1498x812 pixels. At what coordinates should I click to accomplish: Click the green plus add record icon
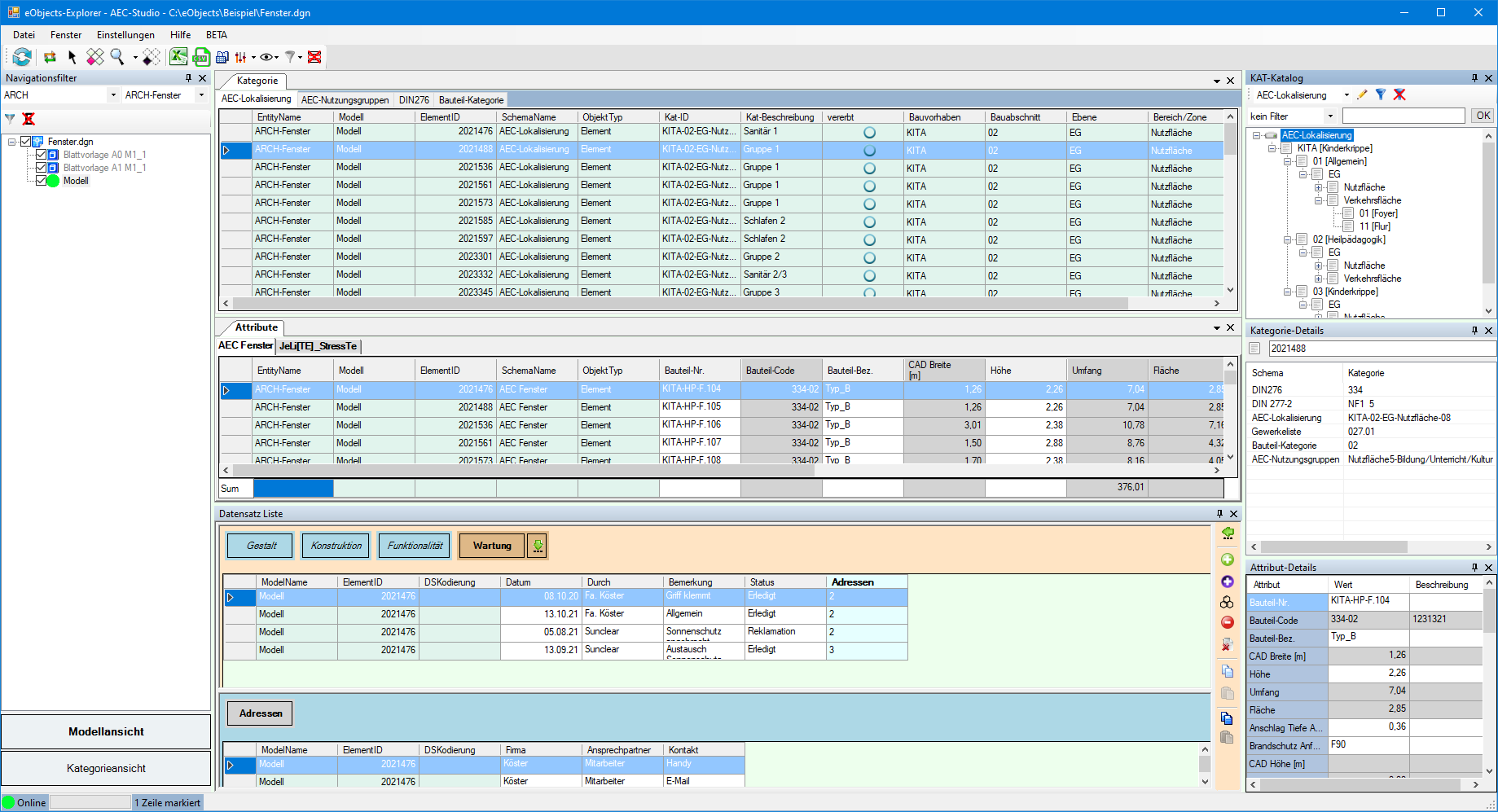[1228, 560]
